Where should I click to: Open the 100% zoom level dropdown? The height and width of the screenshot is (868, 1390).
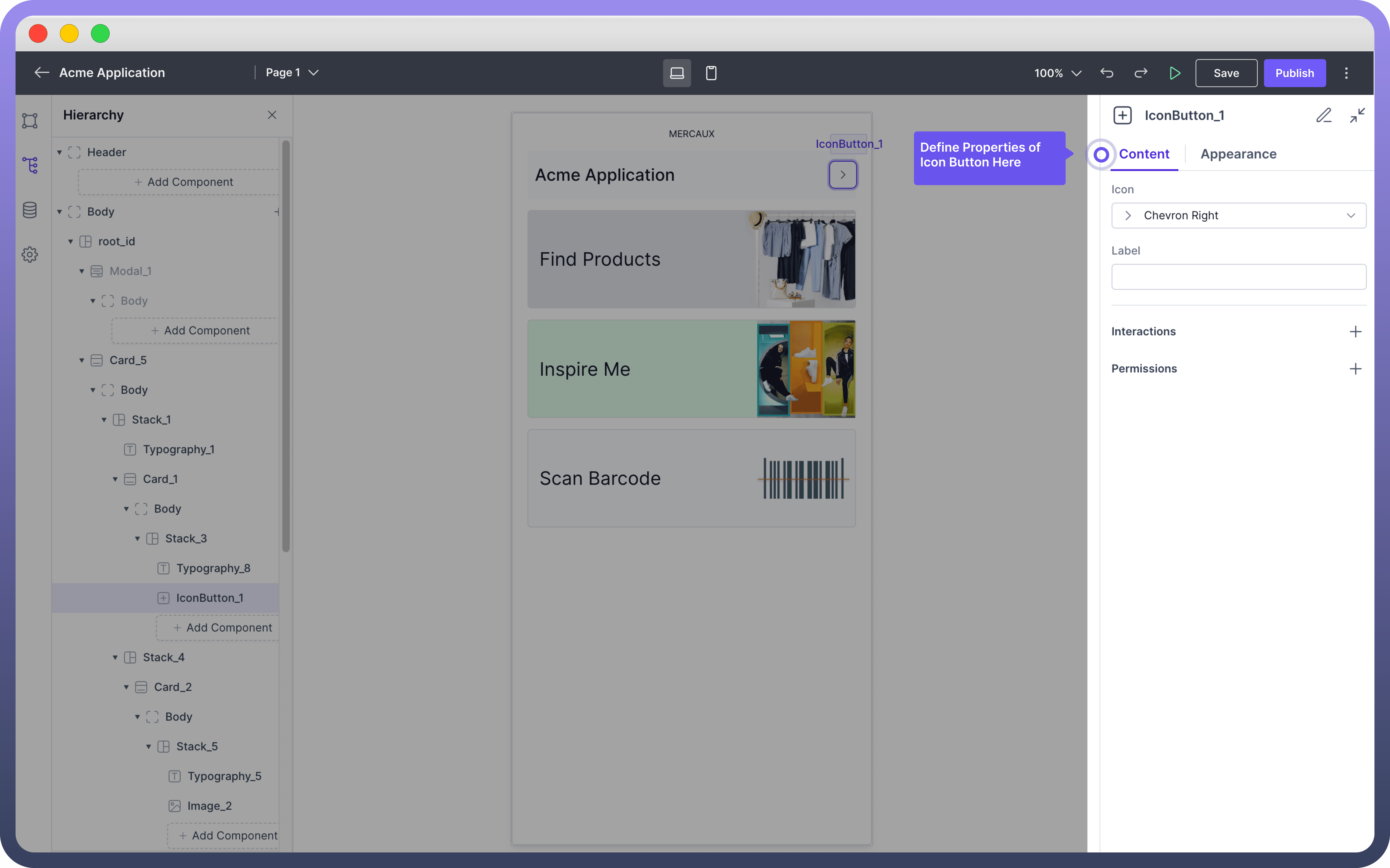click(1058, 73)
